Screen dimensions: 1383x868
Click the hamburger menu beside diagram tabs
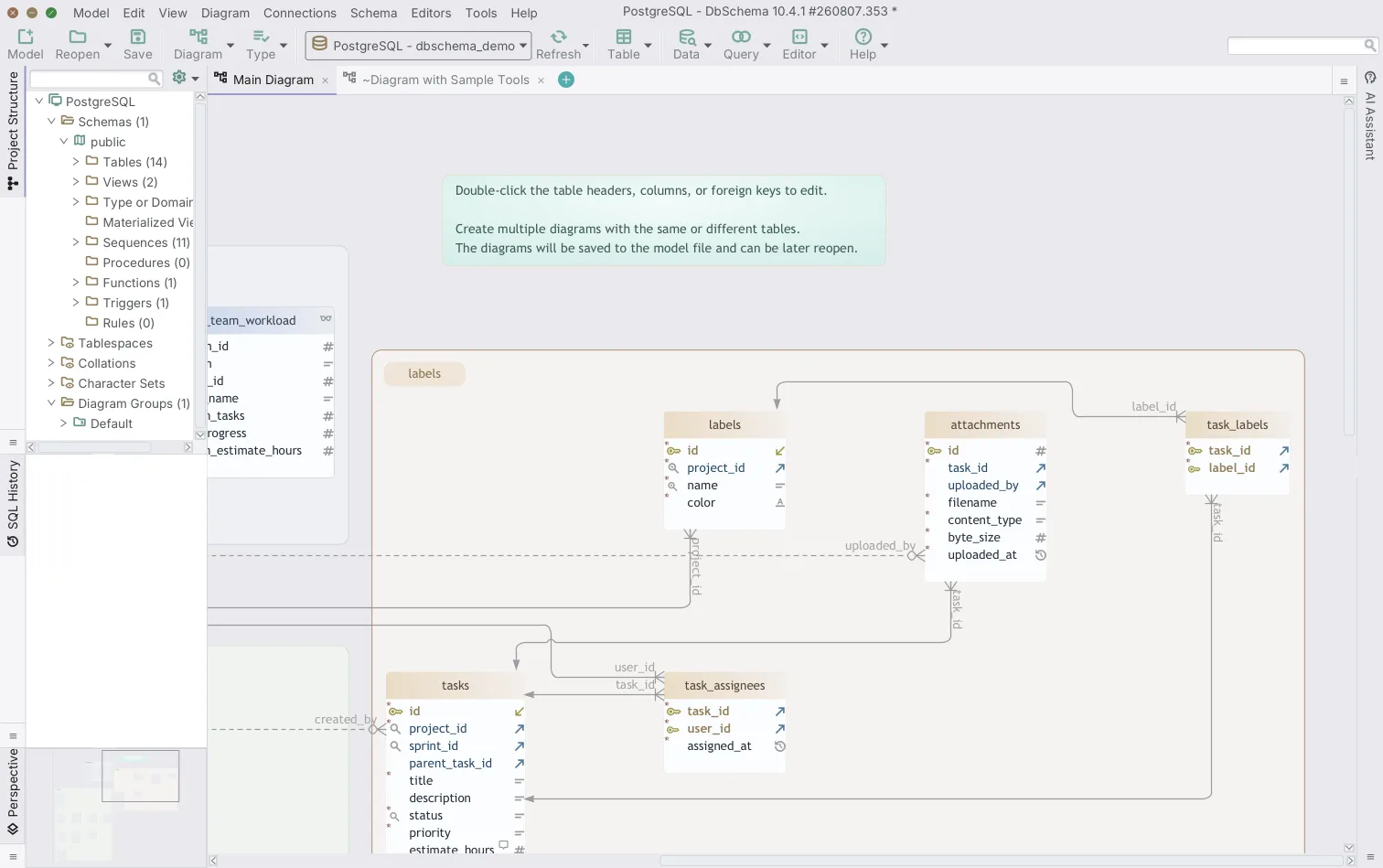pyautogui.click(x=1344, y=81)
